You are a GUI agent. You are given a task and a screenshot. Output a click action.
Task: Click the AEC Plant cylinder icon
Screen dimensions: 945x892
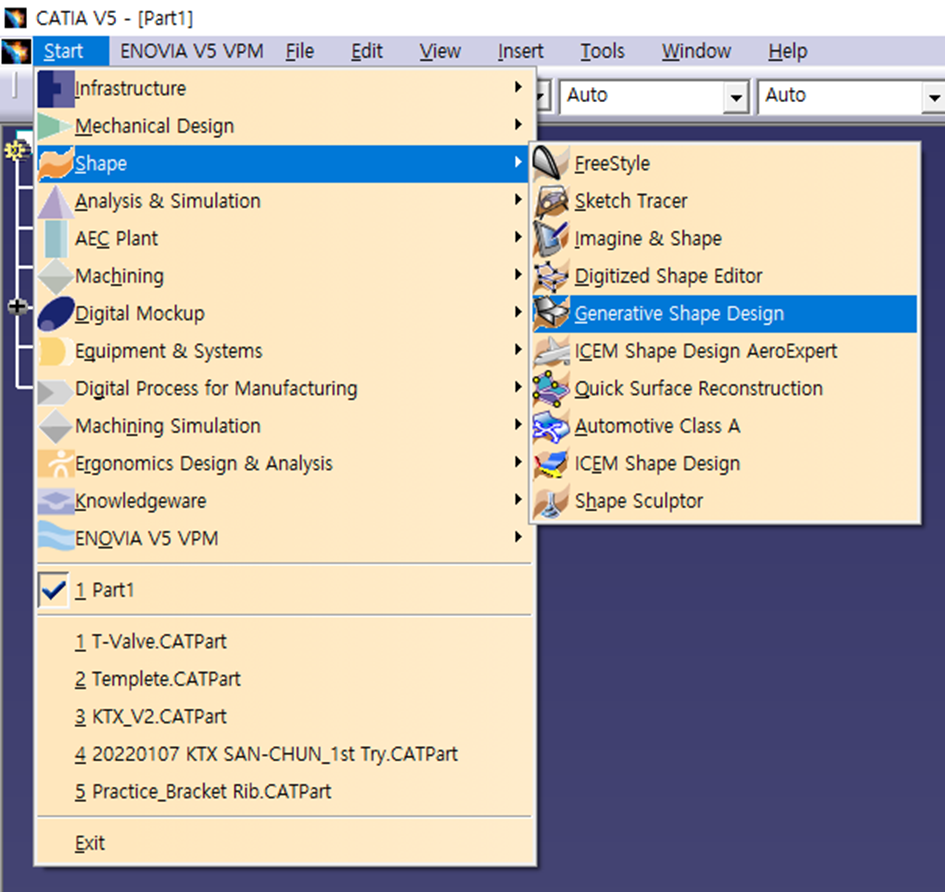pyautogui.click(x=55, y=239)
